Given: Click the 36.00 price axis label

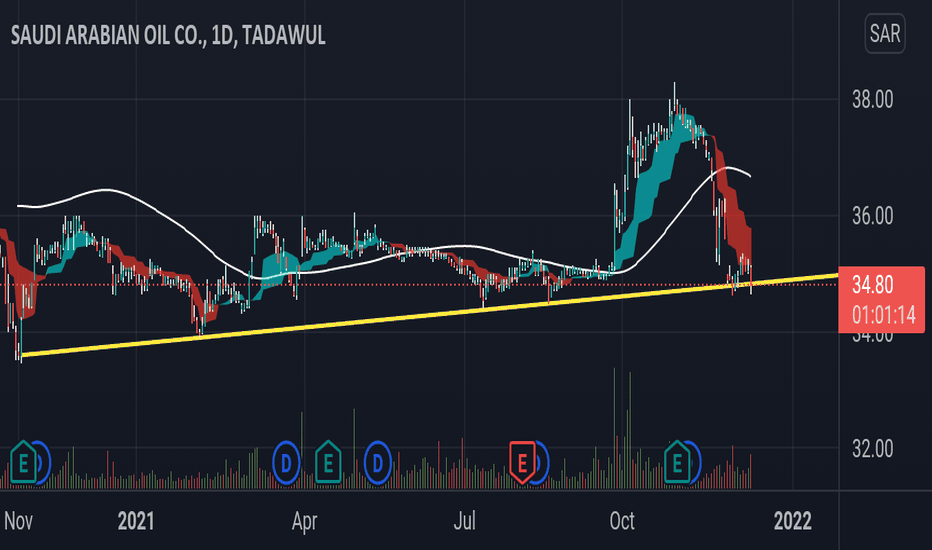Looking at the screenshot, I should pyautogui.click(x=873, y=216).
